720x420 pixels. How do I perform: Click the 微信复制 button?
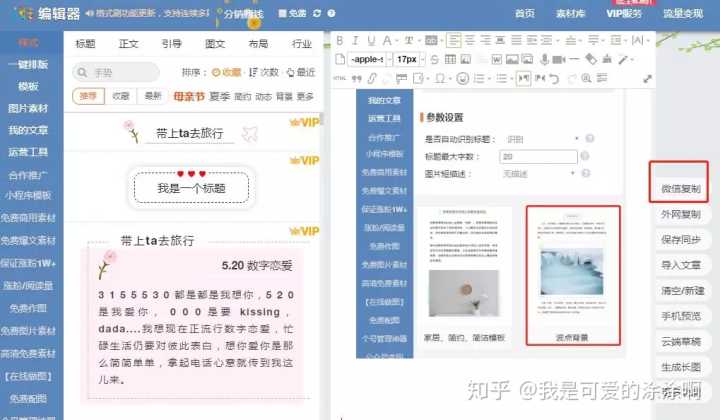coord(681,188)
